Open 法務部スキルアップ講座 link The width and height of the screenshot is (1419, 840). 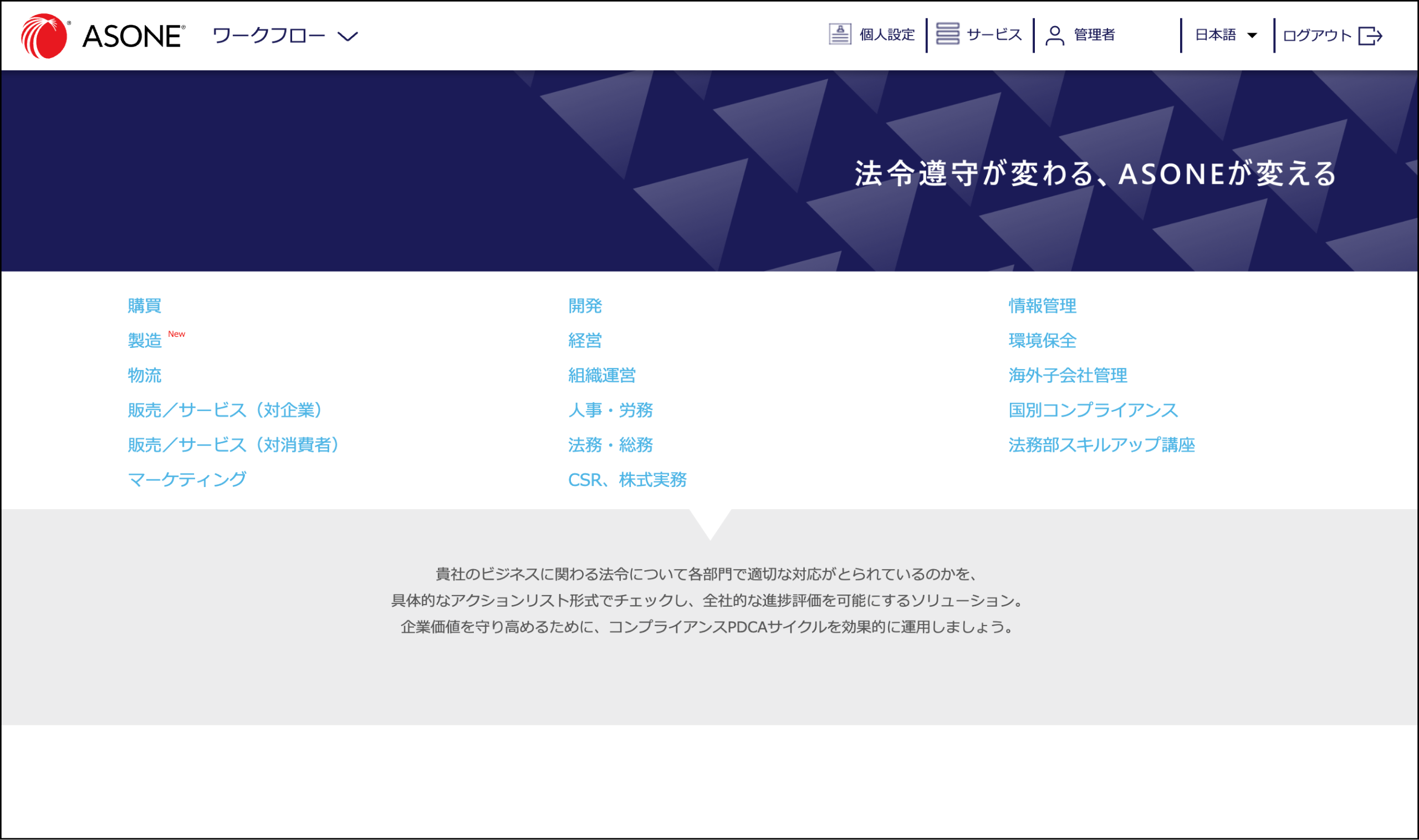[1102, 445]
